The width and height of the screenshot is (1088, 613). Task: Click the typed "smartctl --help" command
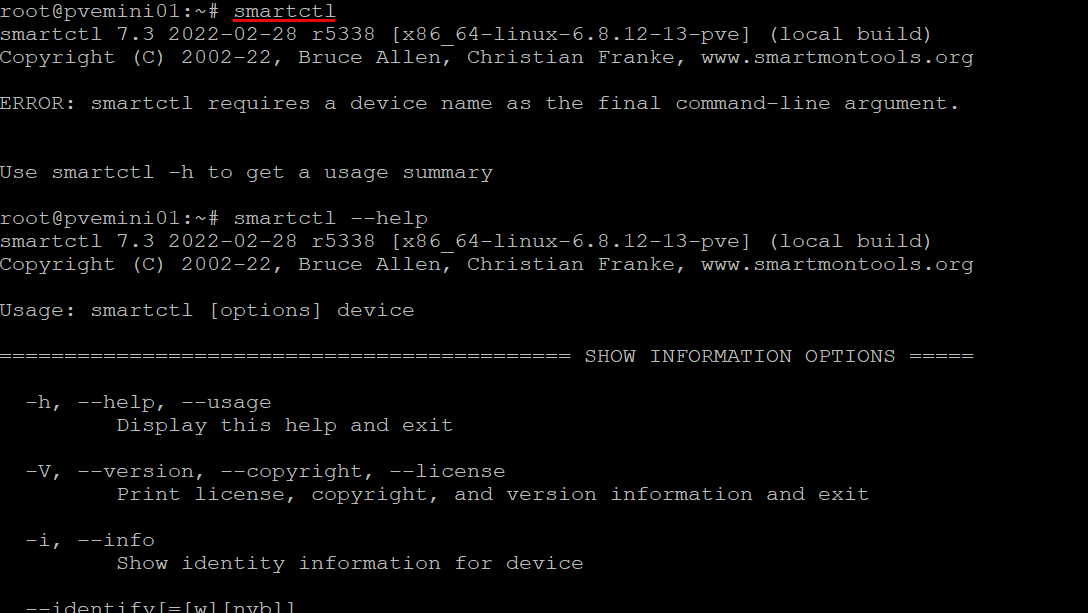(x=330, y=218)
